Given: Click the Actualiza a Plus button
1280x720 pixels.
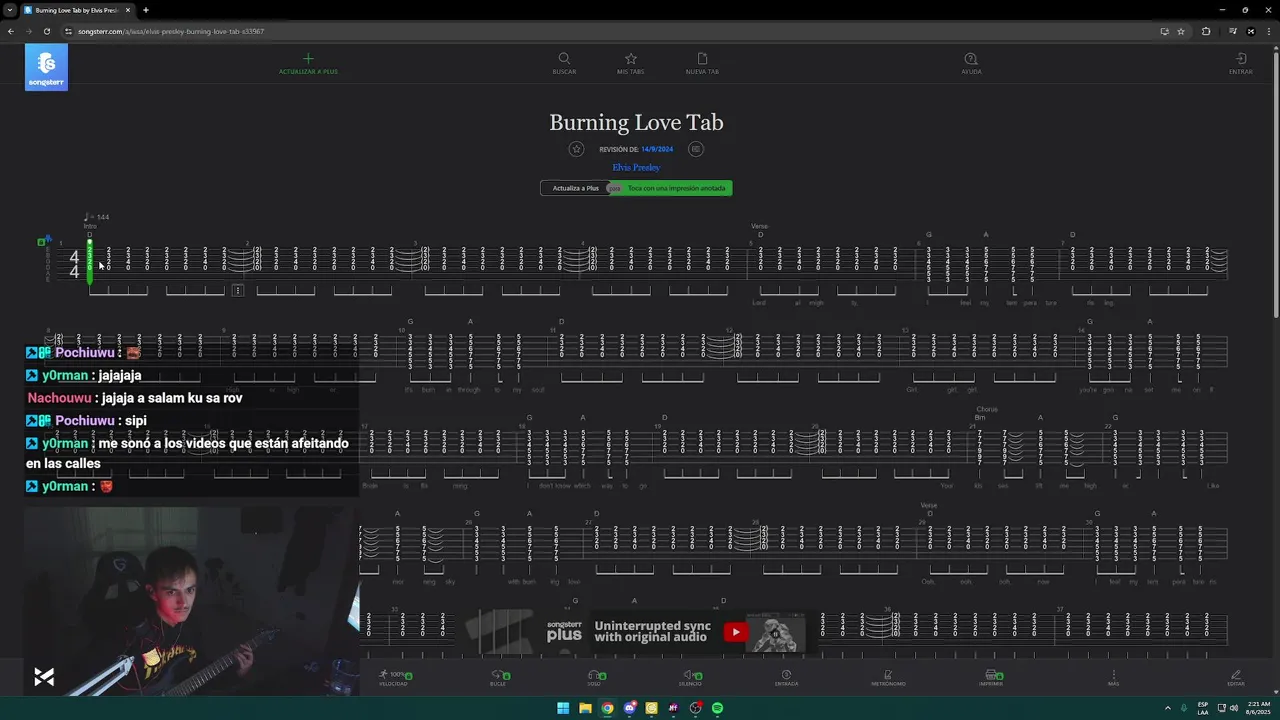Looking at the screenshot, I should click(576, 188).
